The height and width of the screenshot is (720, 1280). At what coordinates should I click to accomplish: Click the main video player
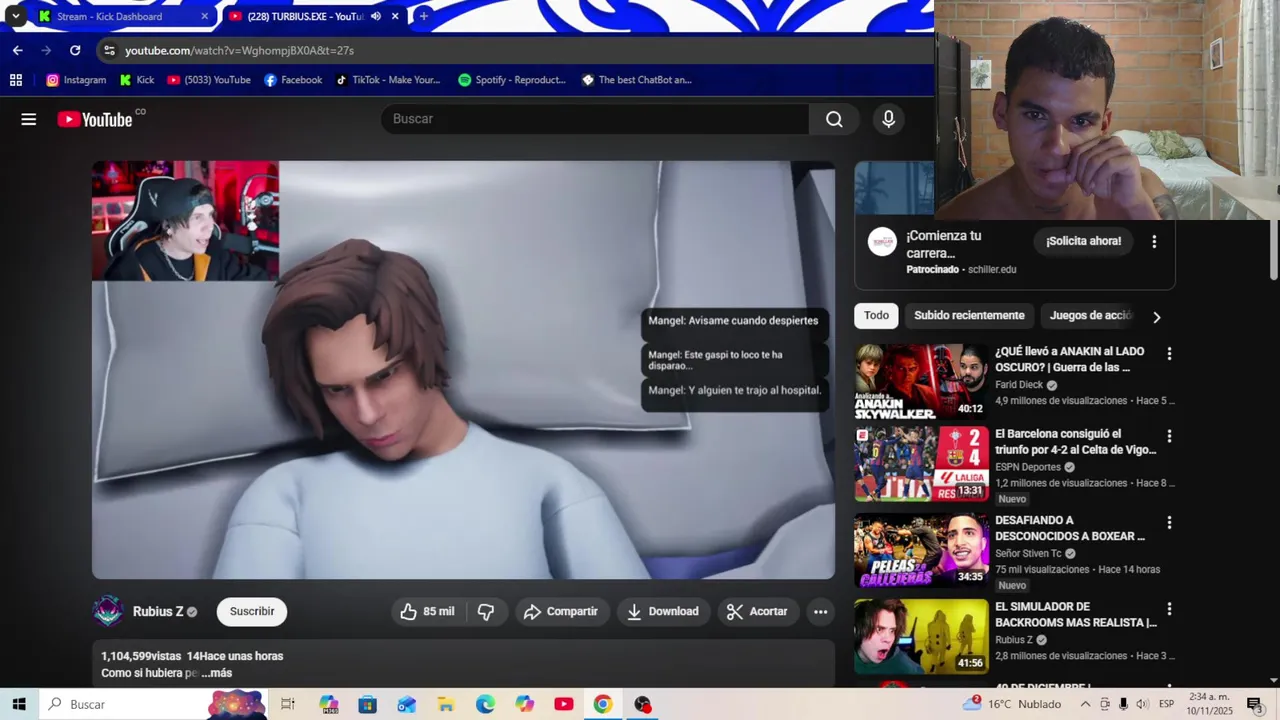point(463,370)
